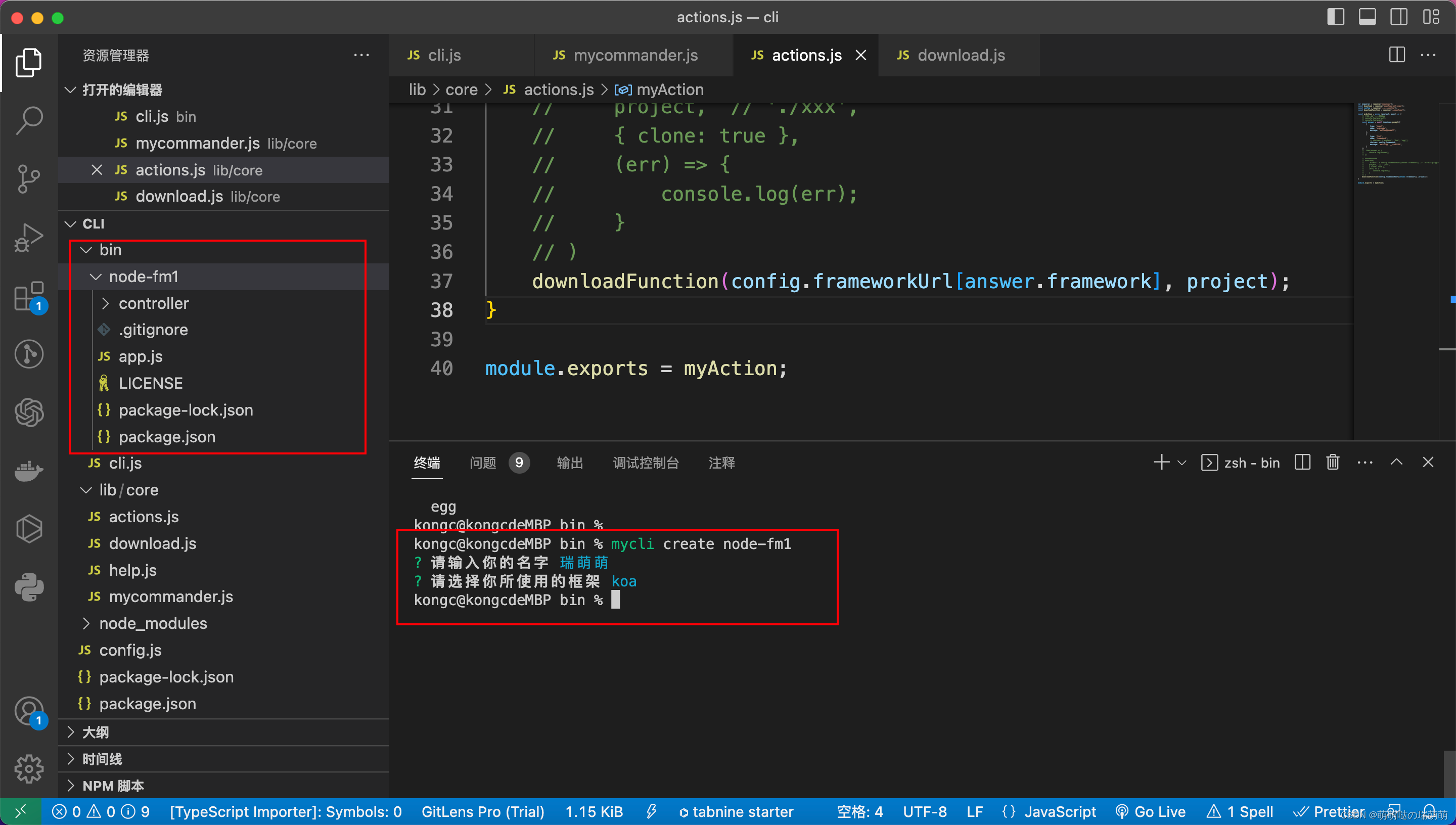Select the 输出 output panel tab
1456x825 pixels.
[569, 463]
